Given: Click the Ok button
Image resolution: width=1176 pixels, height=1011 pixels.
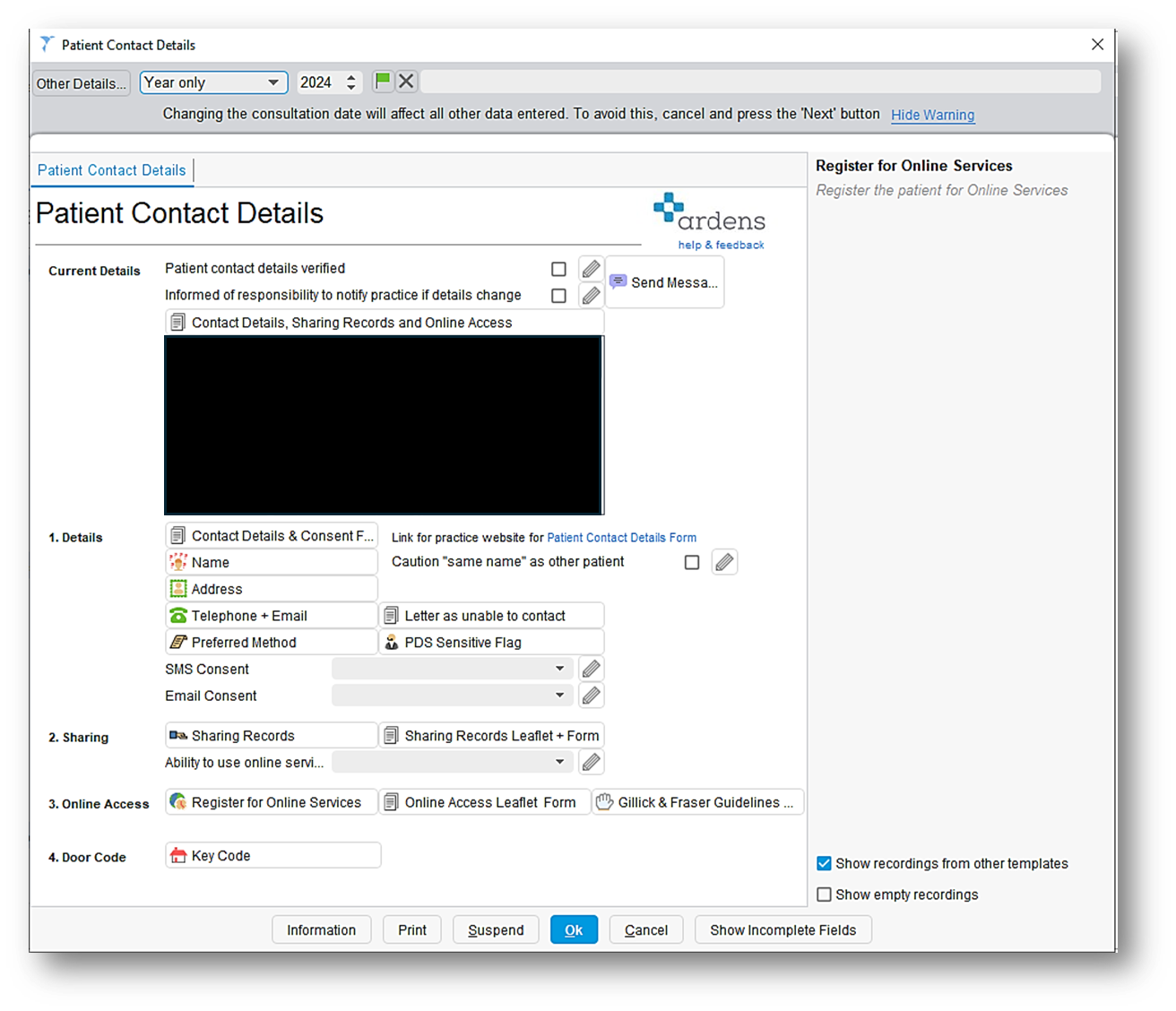Looking at the screenshot, I should point(574,929).
